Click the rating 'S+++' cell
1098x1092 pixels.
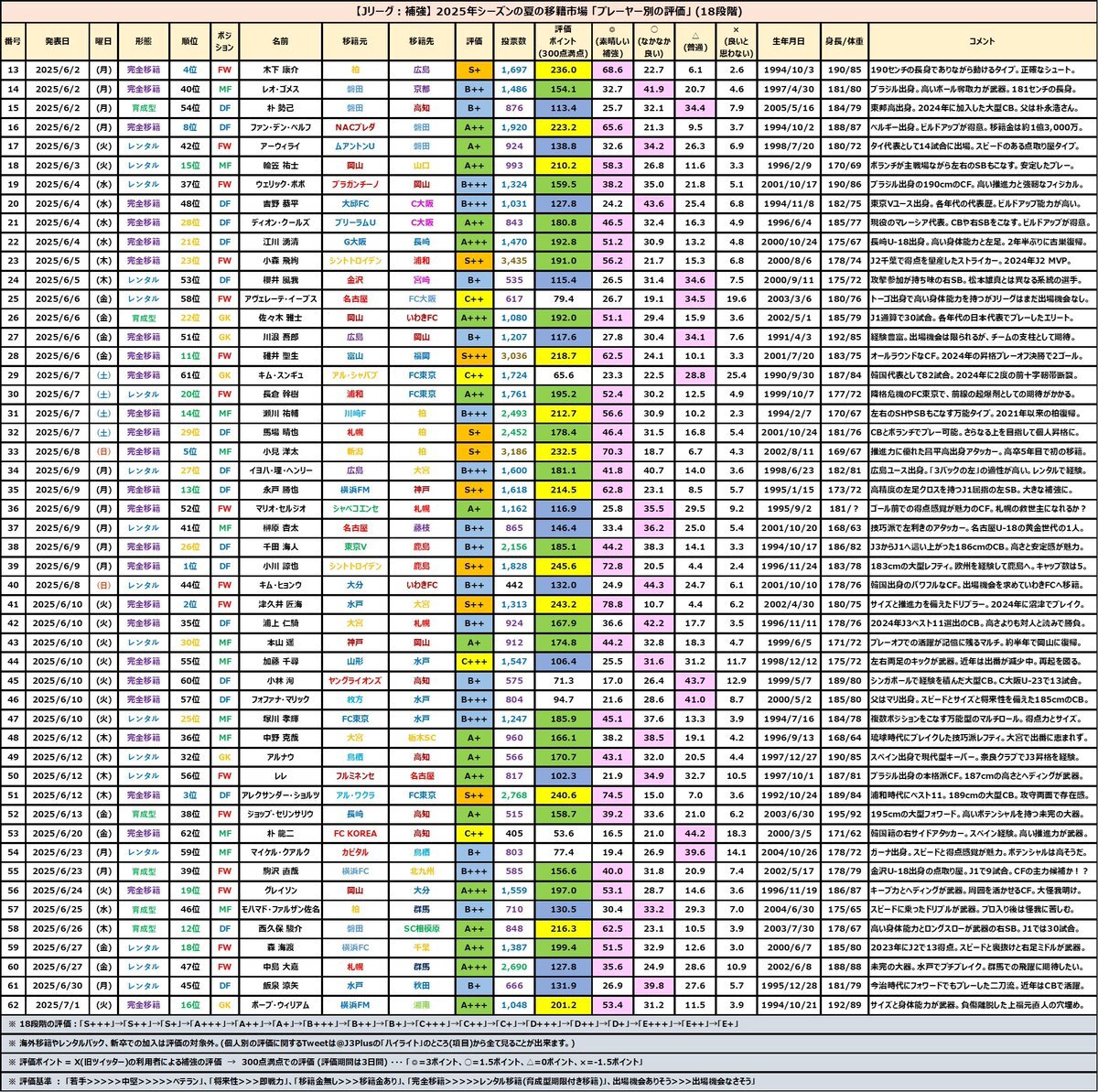click(x=475, y=355)
